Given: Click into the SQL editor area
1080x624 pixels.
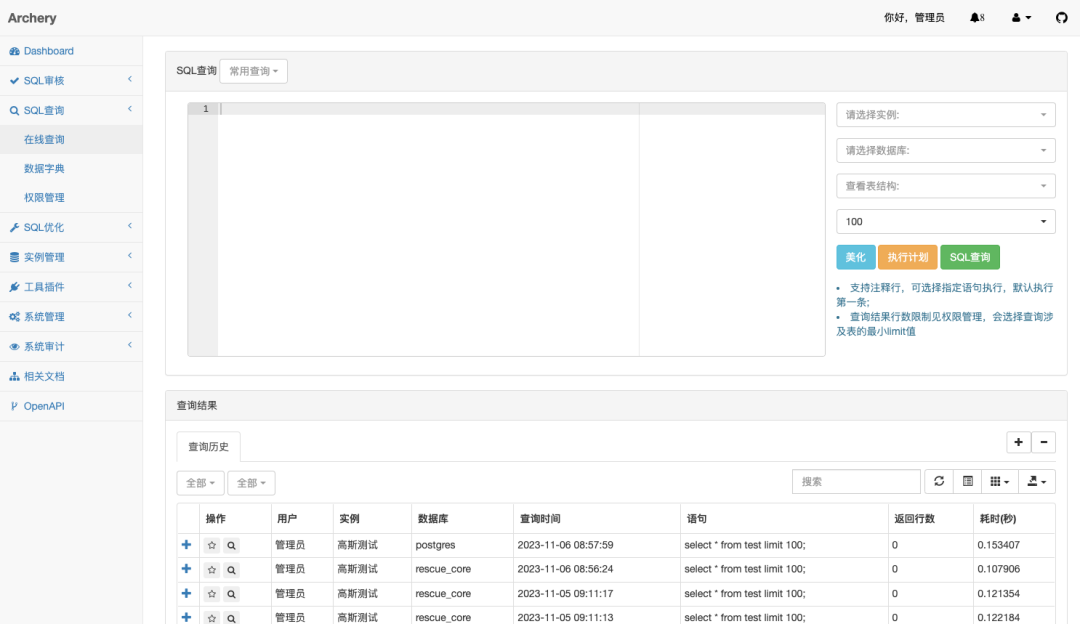Looking at the screenshot, I should click(506, 229).
